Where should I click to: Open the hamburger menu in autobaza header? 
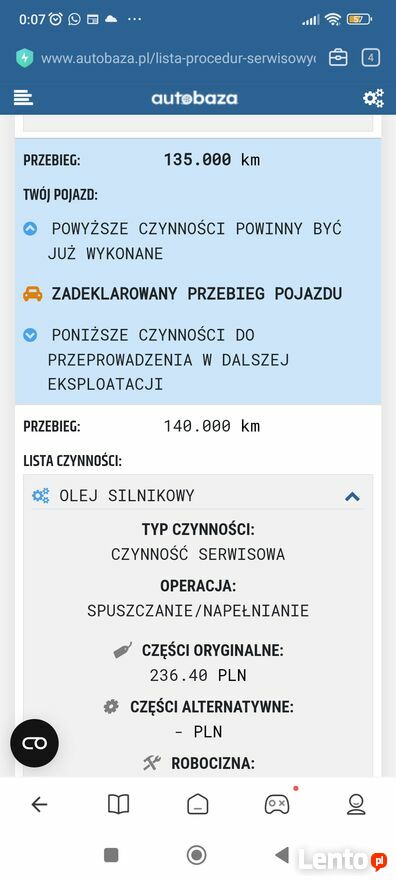coord(23,98)
